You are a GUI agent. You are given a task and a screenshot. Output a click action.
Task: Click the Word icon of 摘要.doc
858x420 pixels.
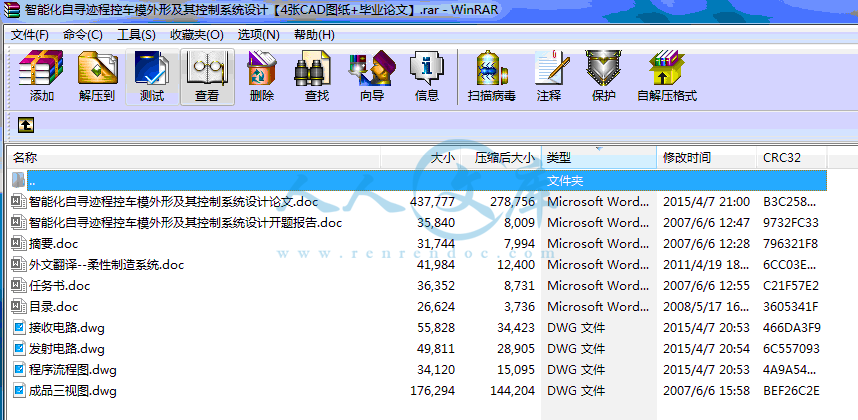(19, 244)
